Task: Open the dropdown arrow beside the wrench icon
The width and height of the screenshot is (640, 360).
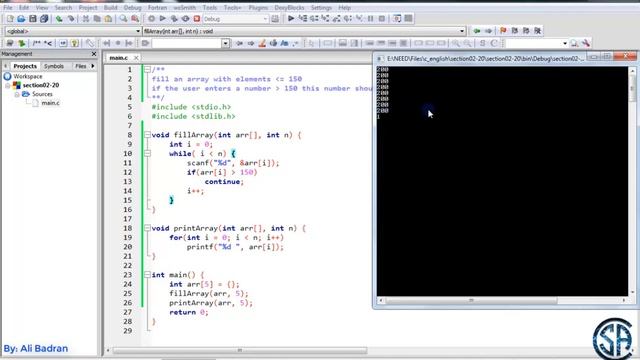Action: click(565, 43)
